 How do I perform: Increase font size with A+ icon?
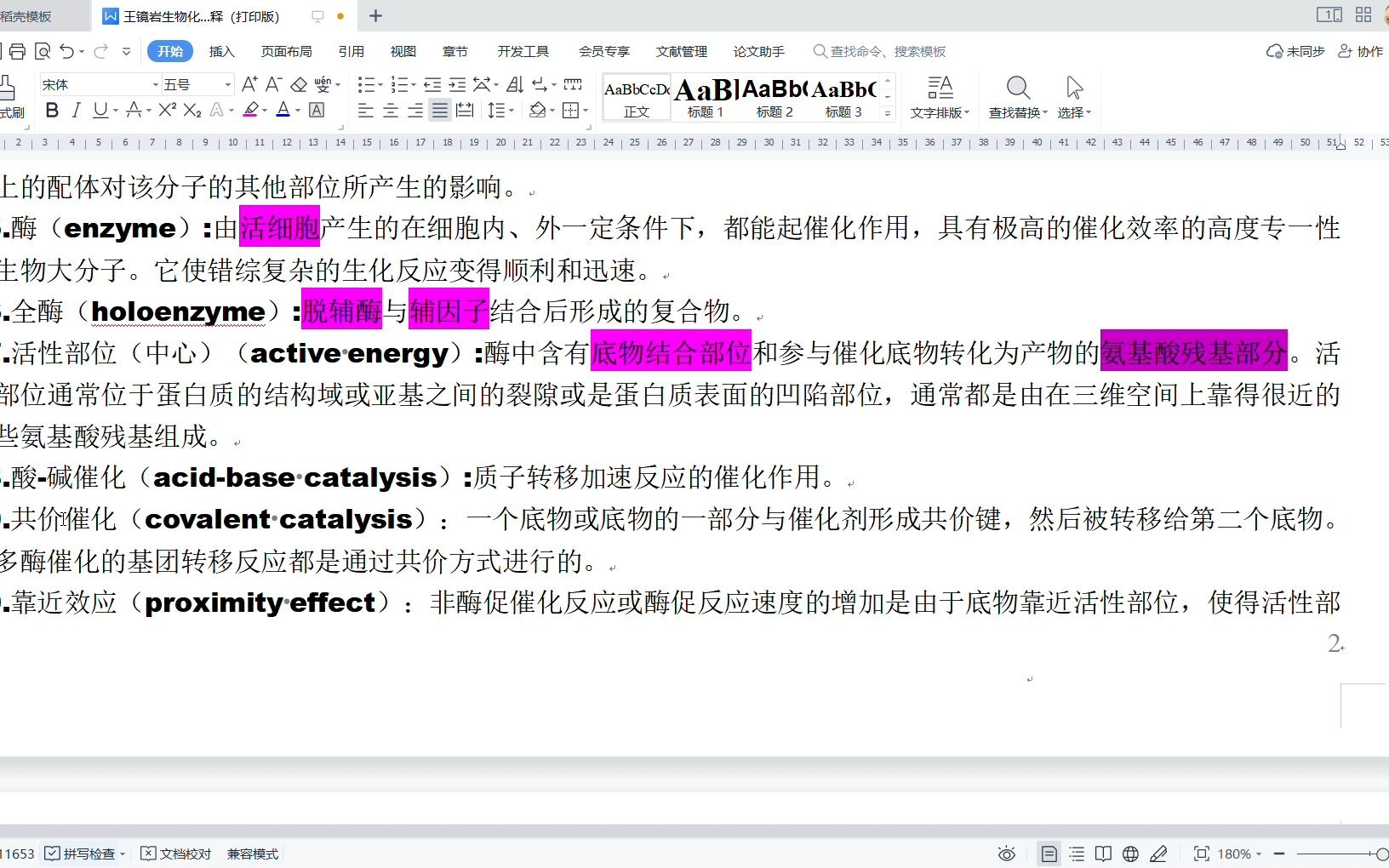point(249,84)
